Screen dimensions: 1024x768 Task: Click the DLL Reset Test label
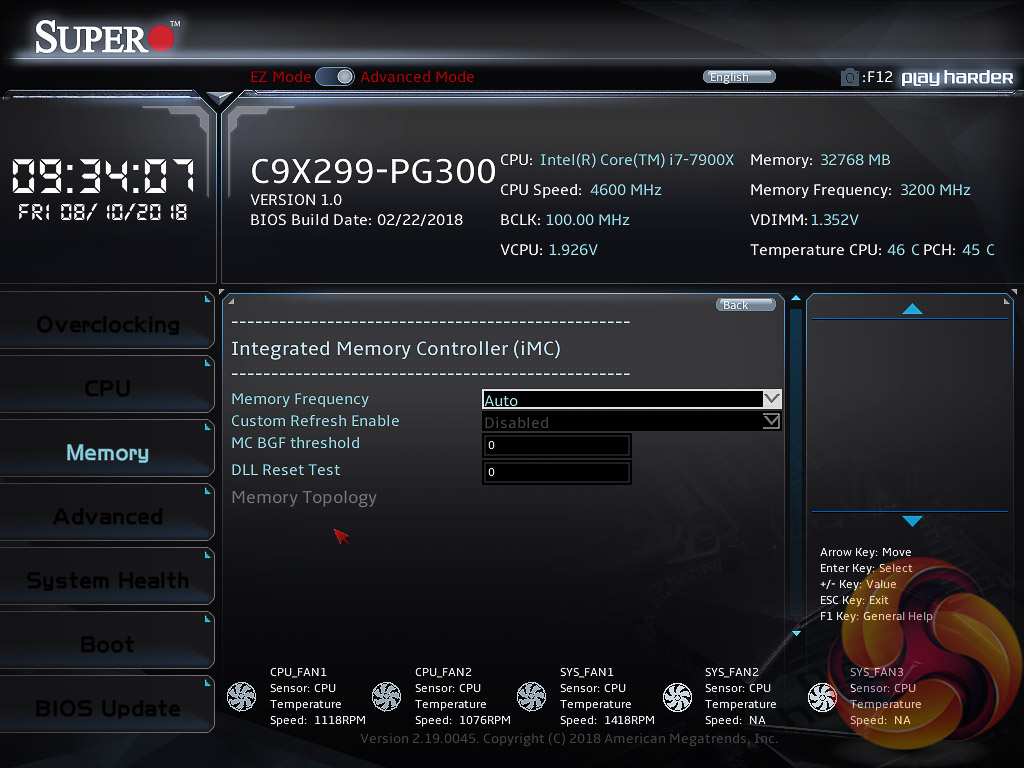coord(285,470)
